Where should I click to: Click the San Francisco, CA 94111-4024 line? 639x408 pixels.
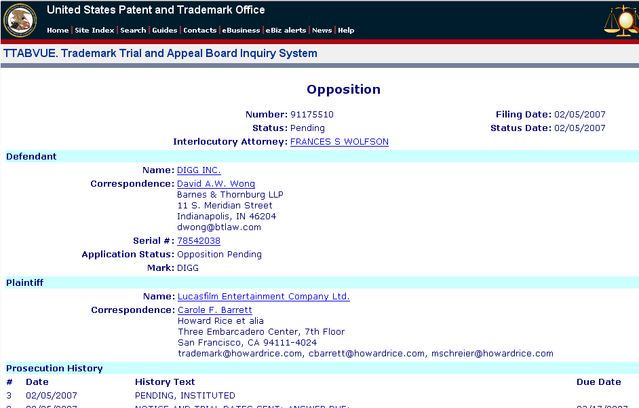(247, 342)
